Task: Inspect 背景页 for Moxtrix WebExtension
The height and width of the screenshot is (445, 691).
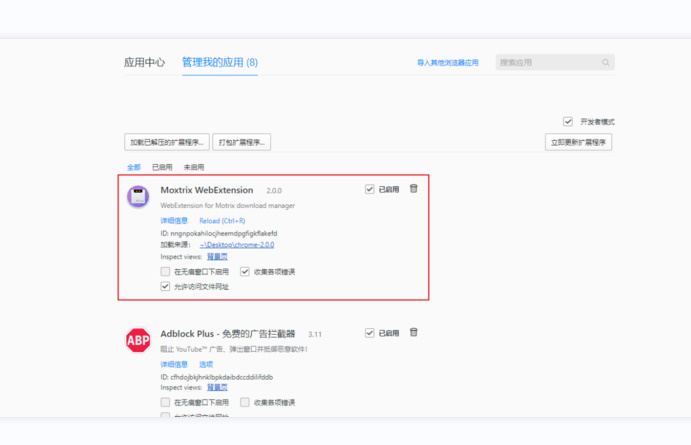Action: click(x=217, y=257)
